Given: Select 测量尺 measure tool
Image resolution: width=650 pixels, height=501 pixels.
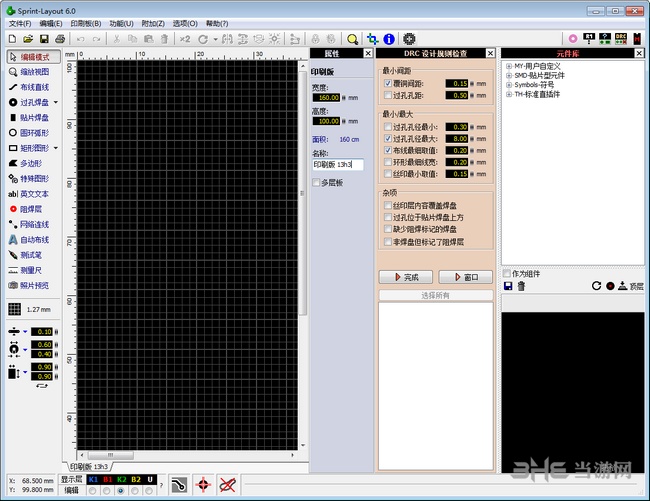Looking at the screenshot, I should pos(26,270).
